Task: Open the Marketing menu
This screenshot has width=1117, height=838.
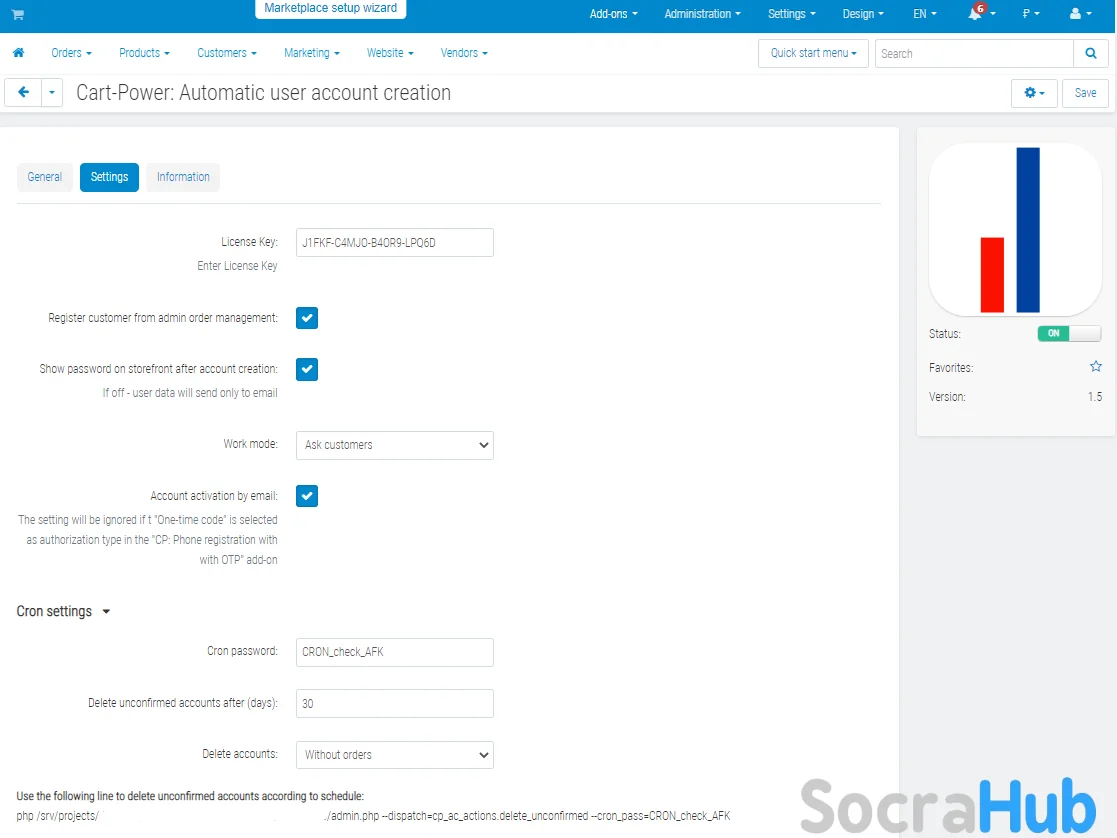Action: coord(311,53)
